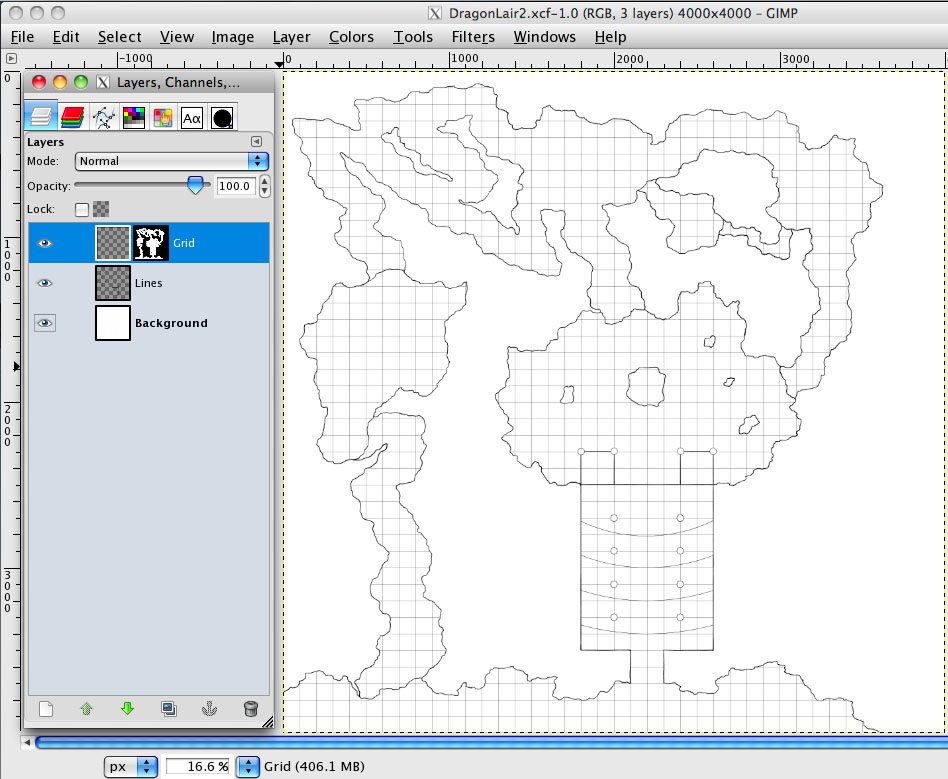The width and height of the screenshot is (948, 779).
Task: Click the dock tab configuration button
Action: [x=256, y=142]
